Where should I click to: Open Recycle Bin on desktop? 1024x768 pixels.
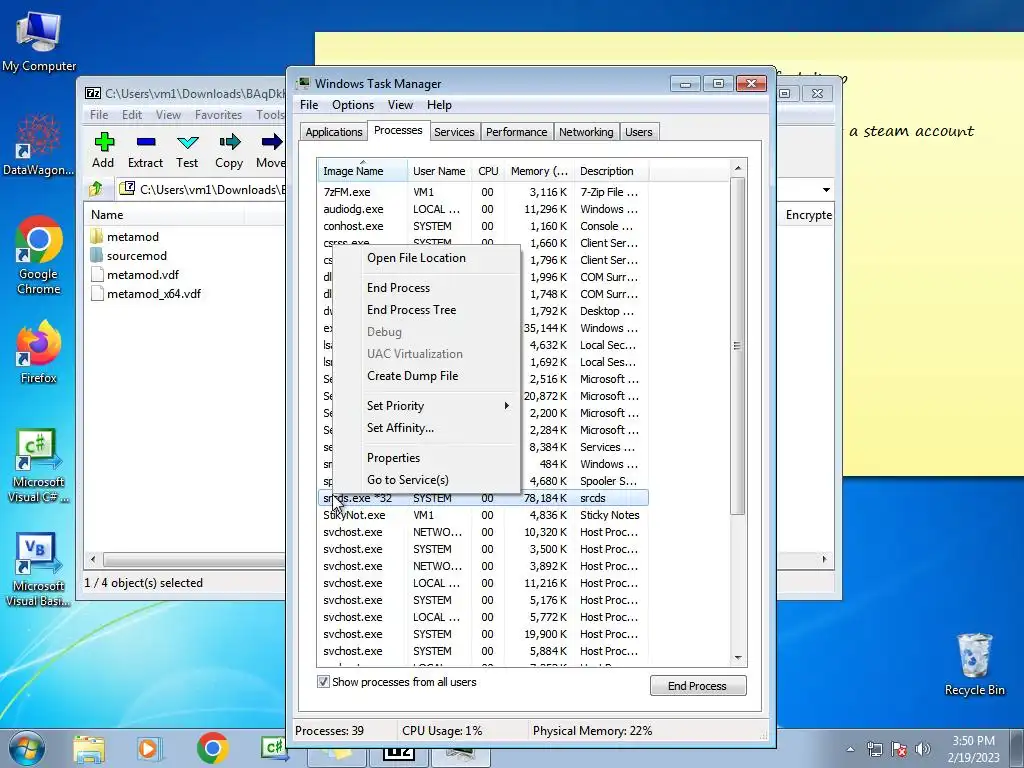974,664
